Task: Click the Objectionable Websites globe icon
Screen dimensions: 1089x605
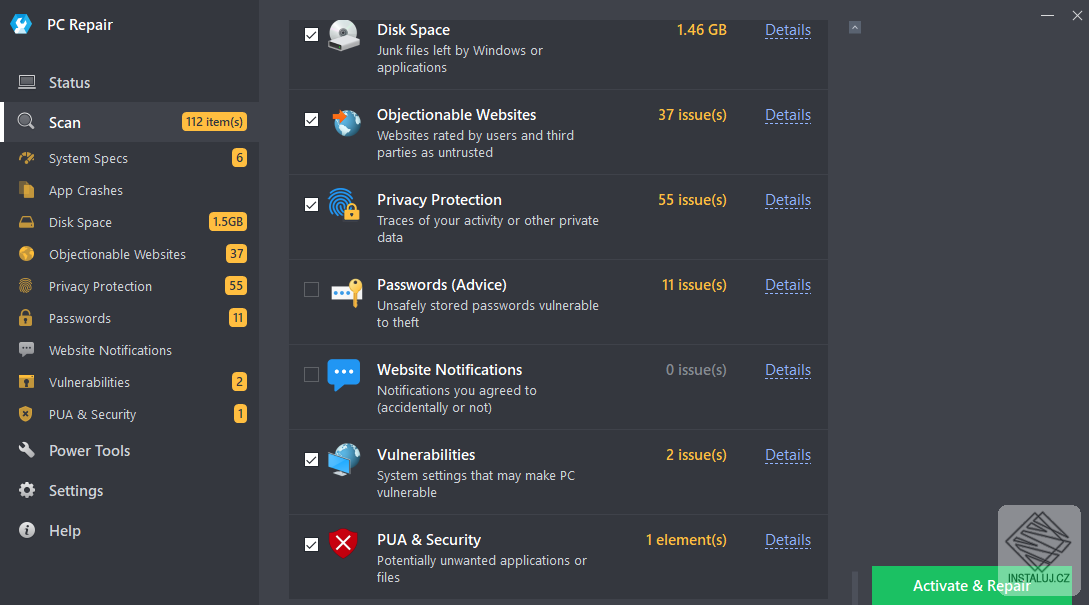Action: [344, 122]
